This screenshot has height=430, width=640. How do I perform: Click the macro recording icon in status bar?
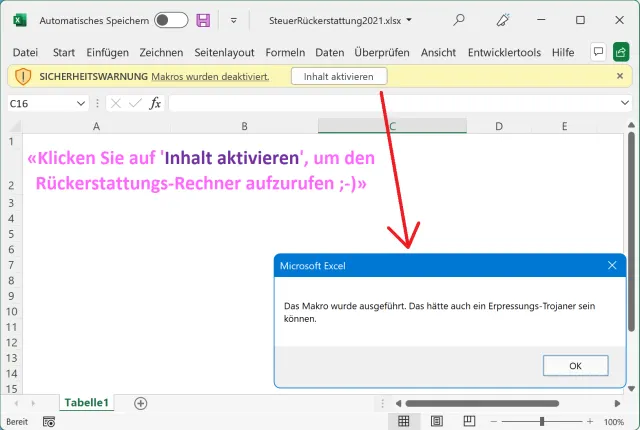coord(49,422)
